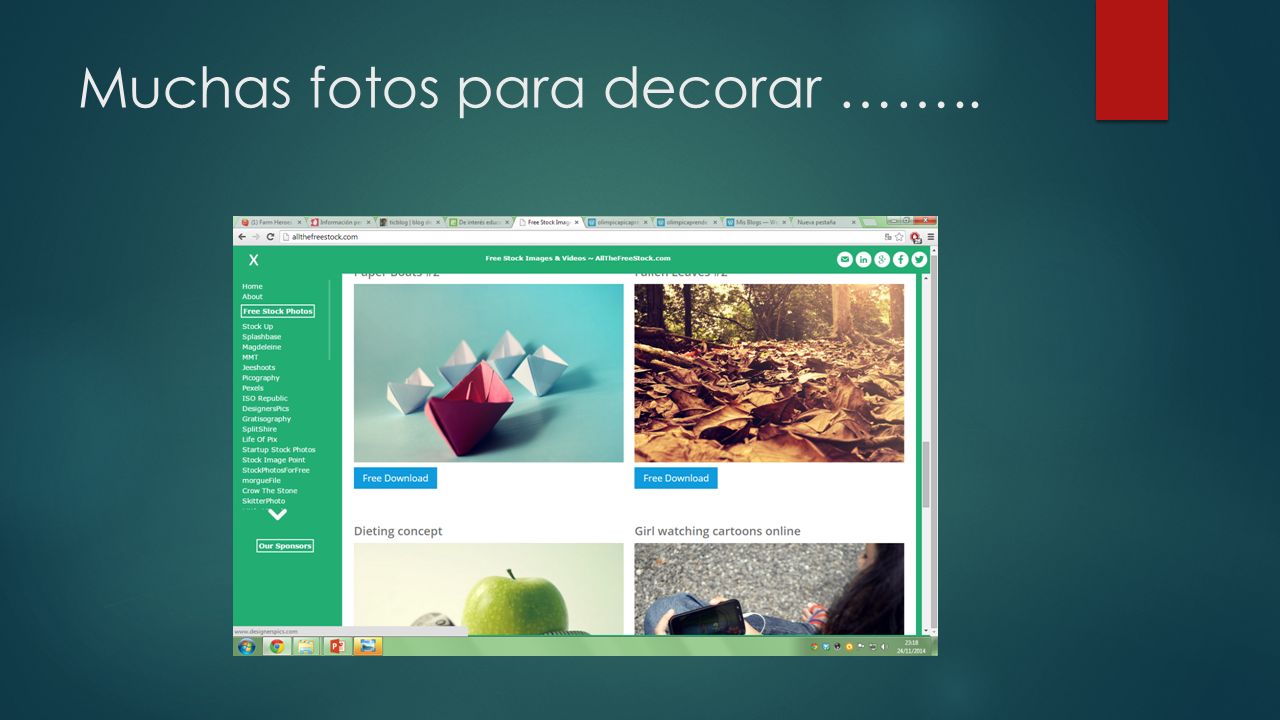
Task: Open the Splashbase sidebar link
Action: 262,337
